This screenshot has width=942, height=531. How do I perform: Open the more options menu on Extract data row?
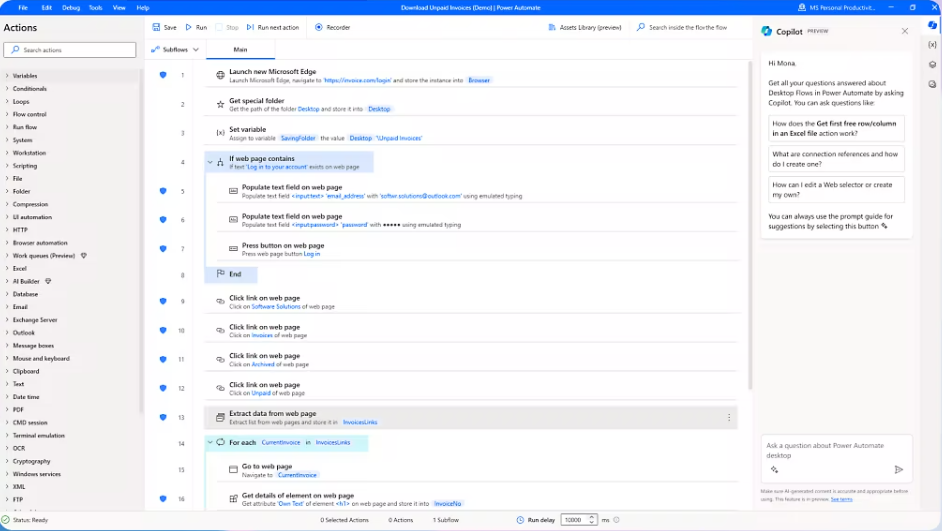[729, 417]
